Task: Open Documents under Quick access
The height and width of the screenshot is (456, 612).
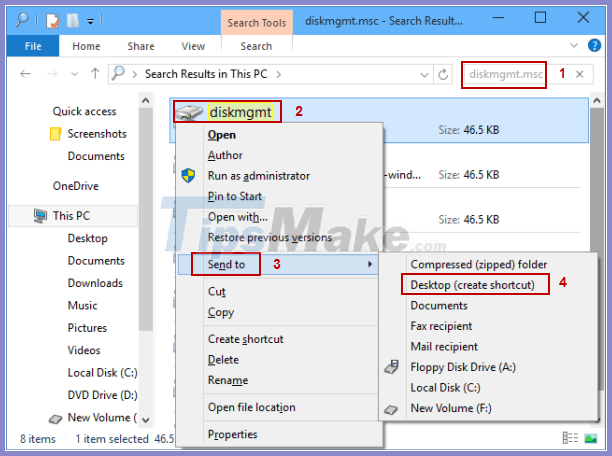Action: (96, 156)
